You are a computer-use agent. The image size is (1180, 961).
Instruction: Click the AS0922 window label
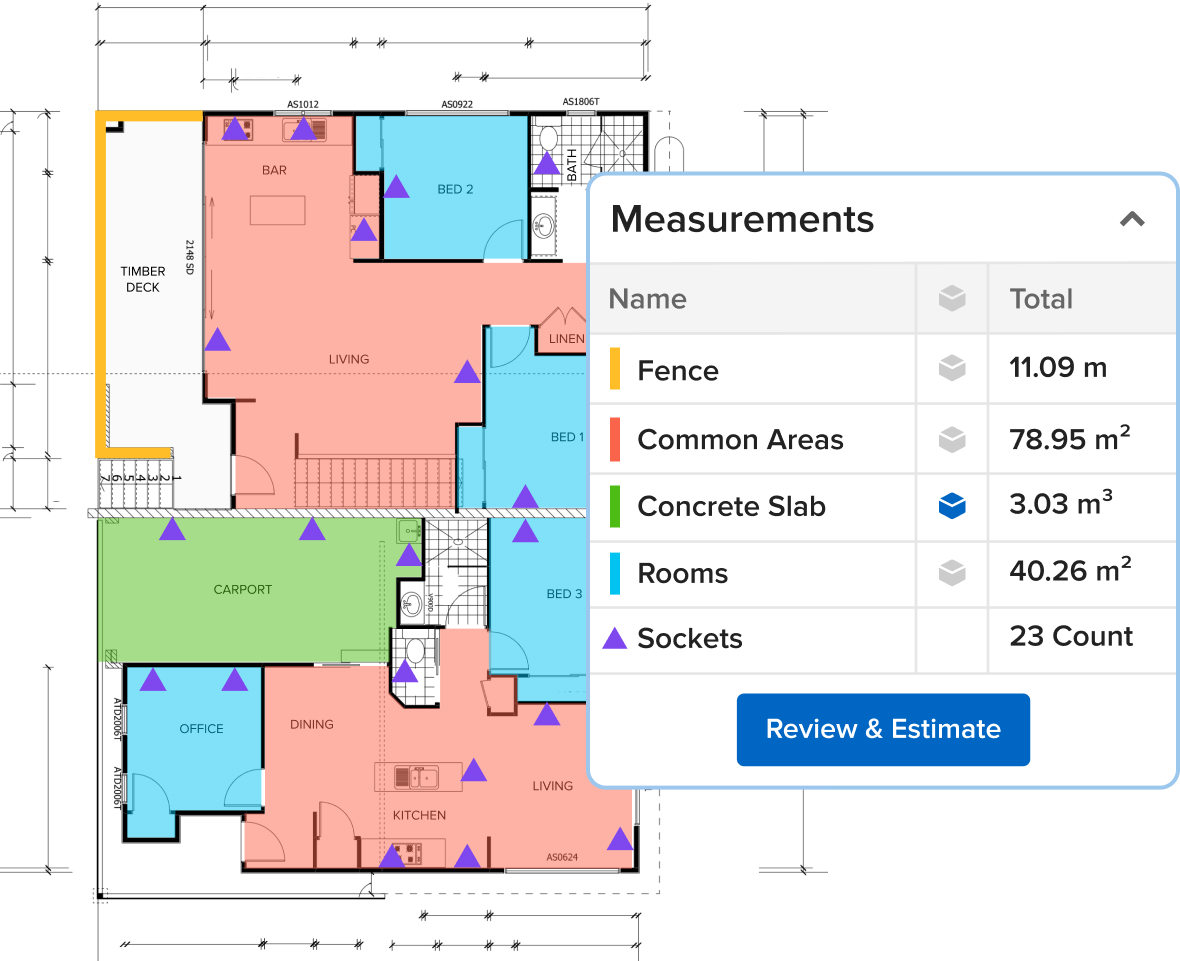[457, 105]
